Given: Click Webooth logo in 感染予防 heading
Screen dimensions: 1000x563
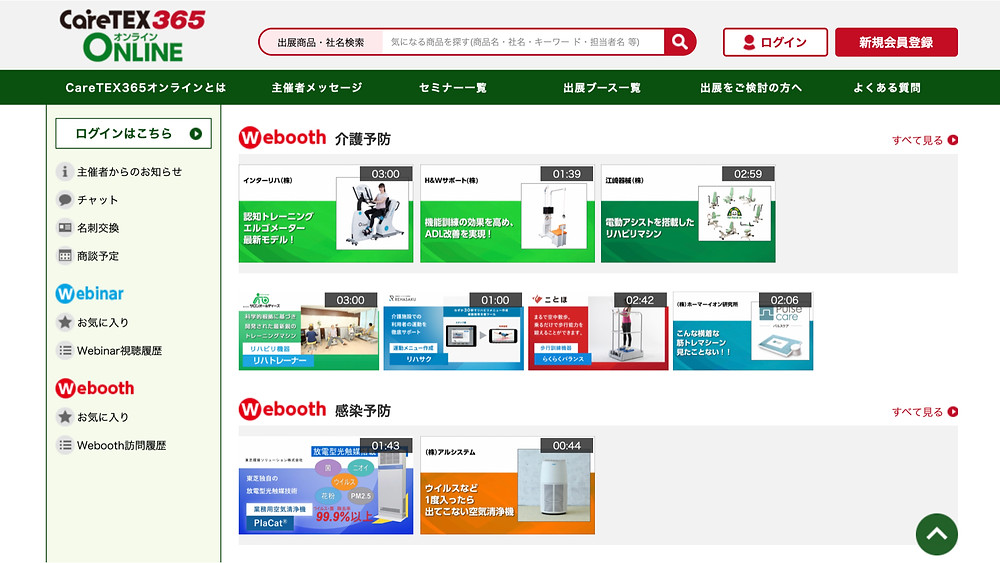Looking at the screenshot, I should point(283,409).
